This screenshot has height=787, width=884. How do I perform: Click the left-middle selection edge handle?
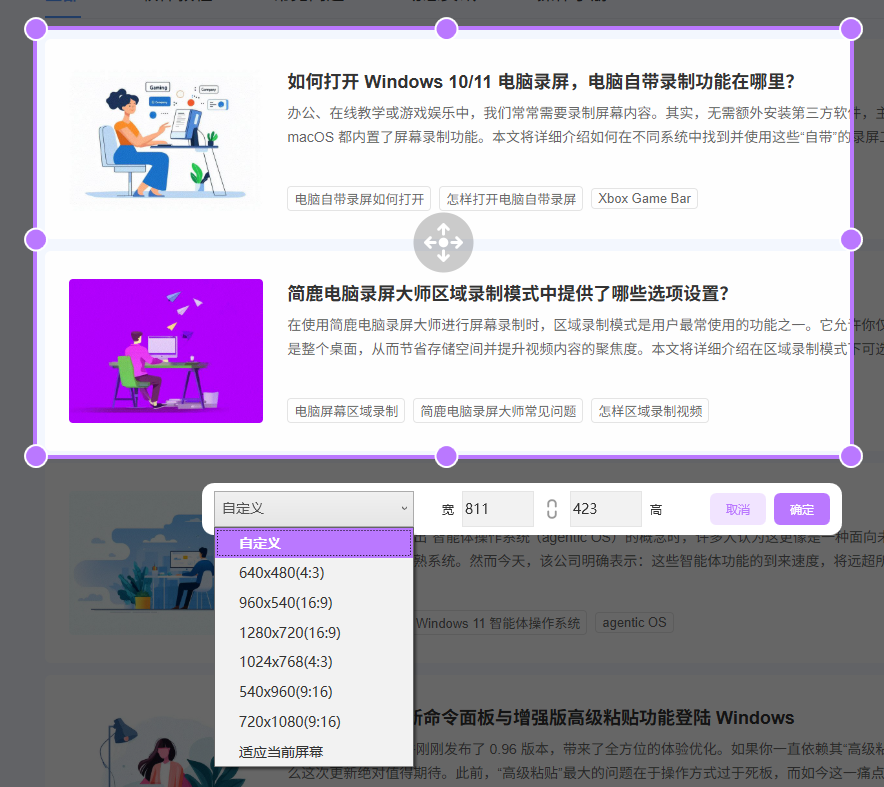click(x=36, y=239)
